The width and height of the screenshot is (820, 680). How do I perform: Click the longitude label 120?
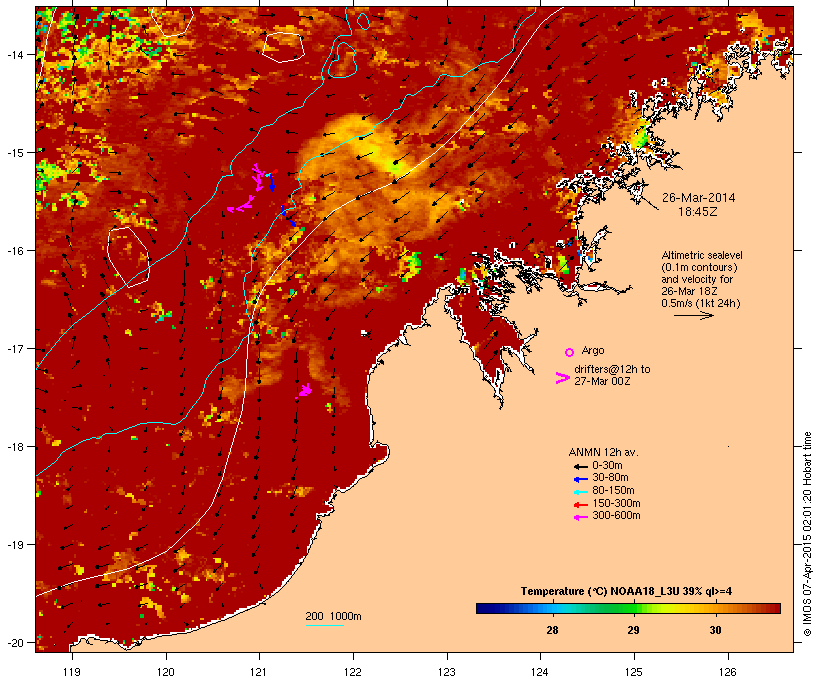(166, 672)
